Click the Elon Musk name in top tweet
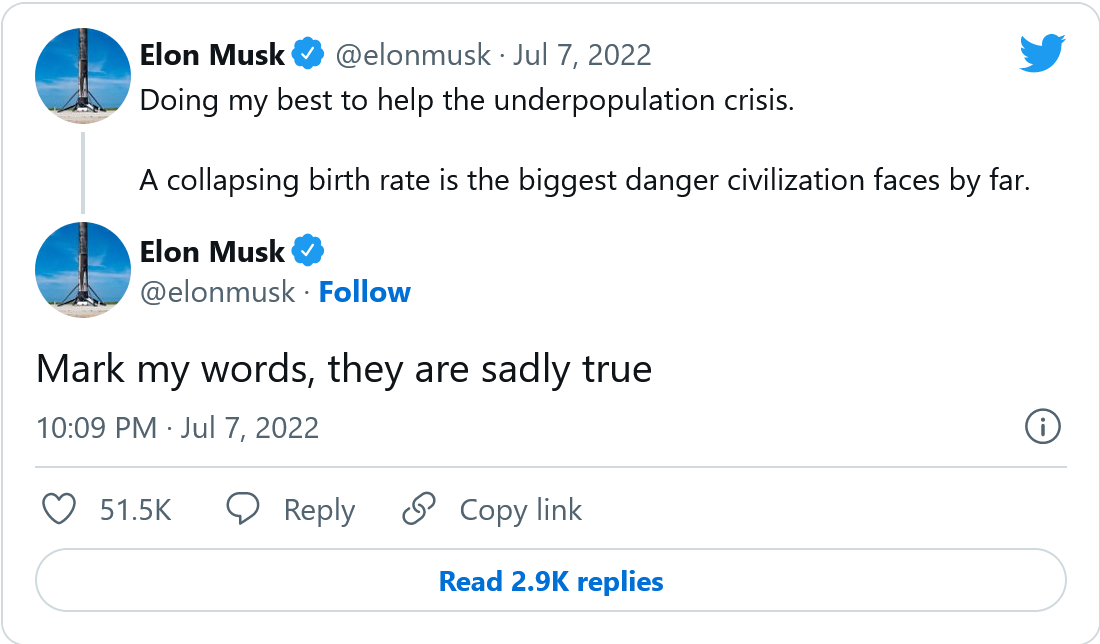The image size is (1100, 644). click(212, 54)
